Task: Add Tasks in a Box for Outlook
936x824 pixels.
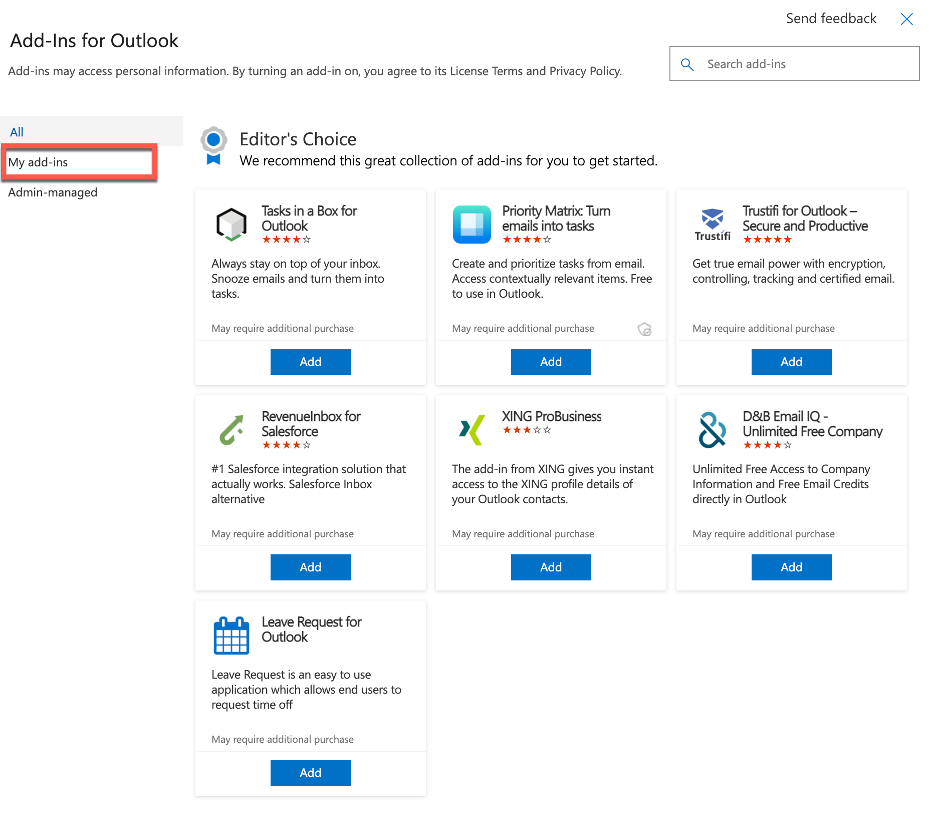Action: pos(310,362)
